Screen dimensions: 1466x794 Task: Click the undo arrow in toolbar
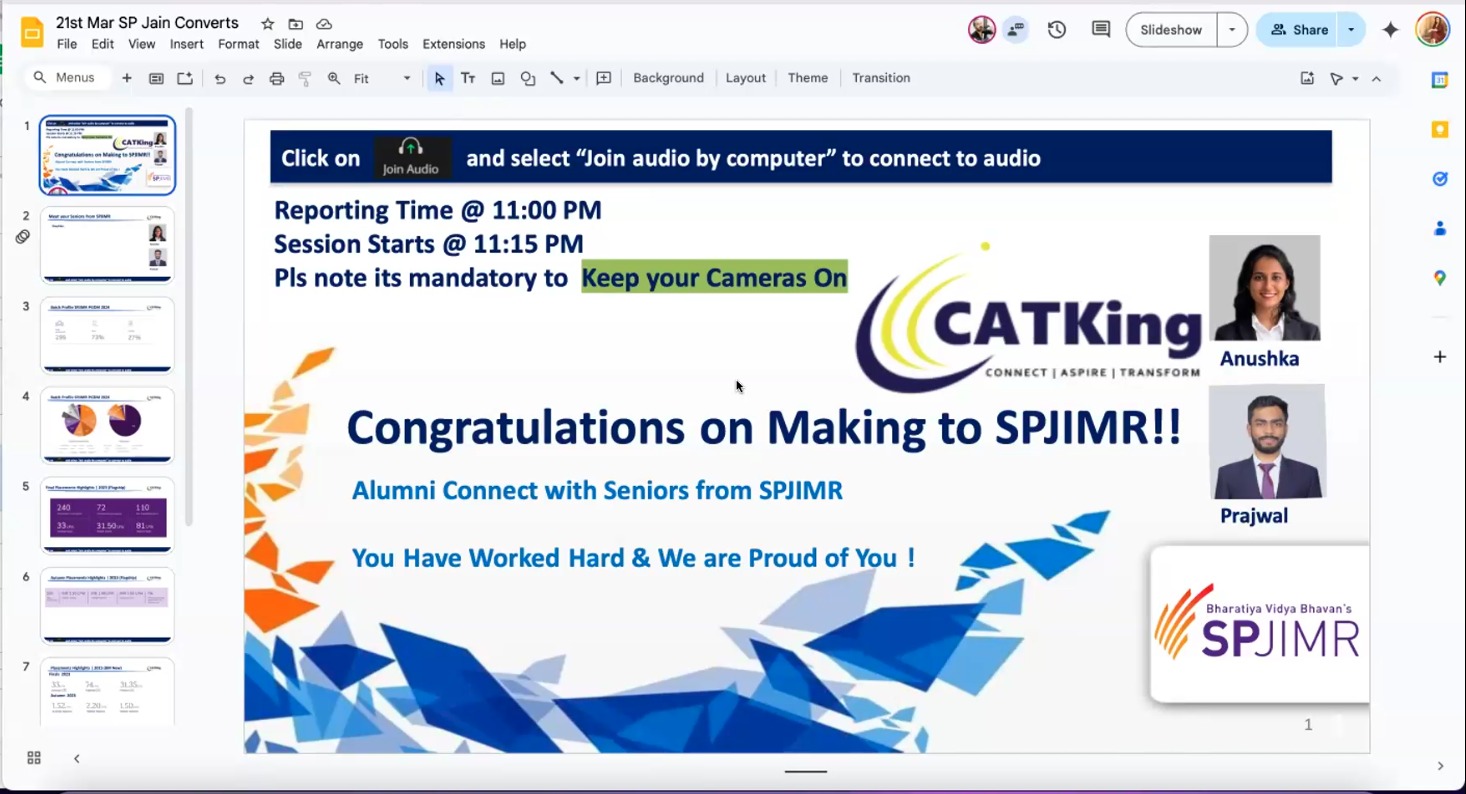click(220, 78)
